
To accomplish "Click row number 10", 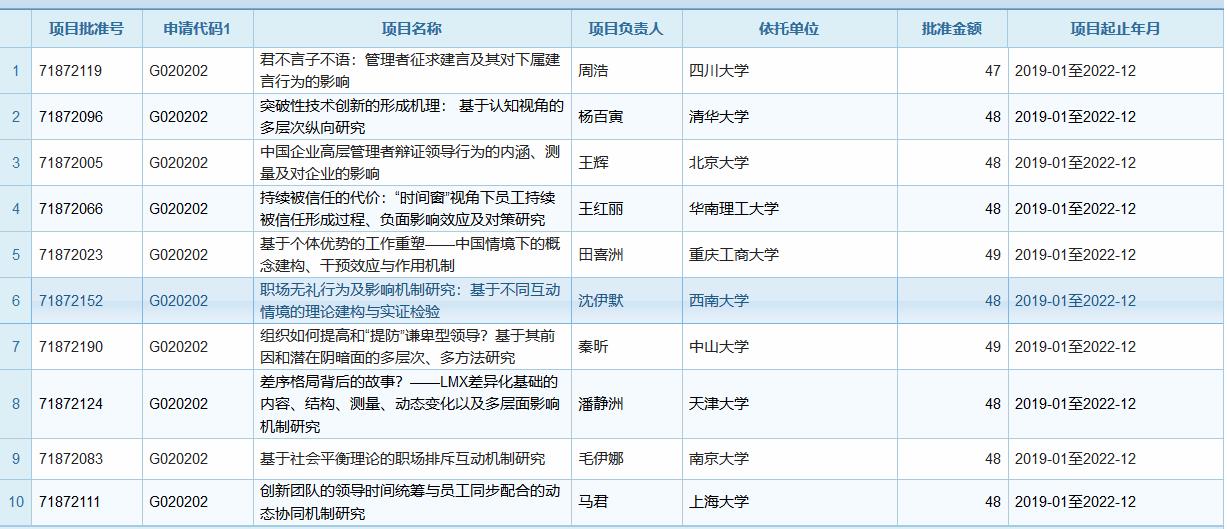I will pos(16,502).
